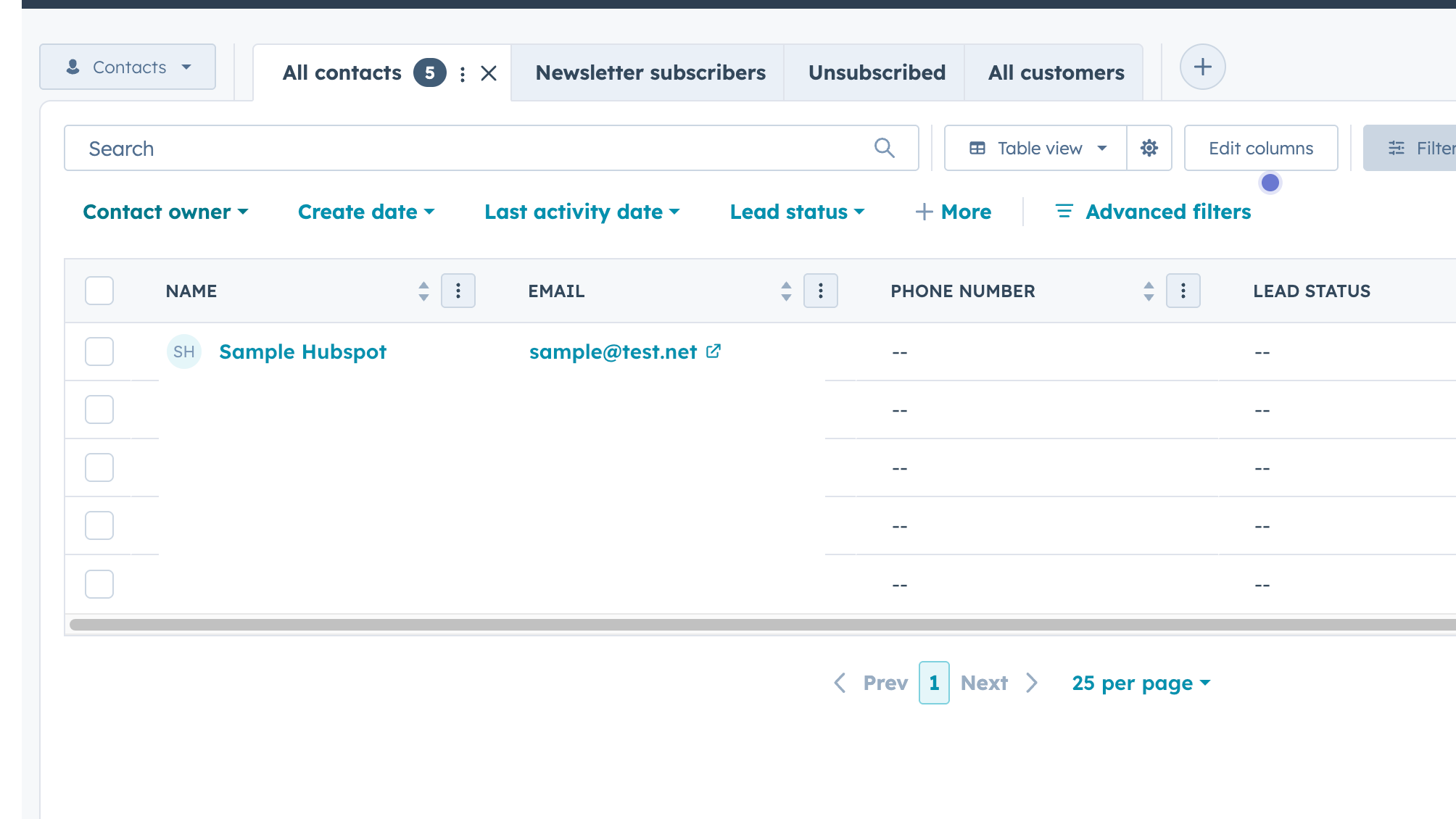Image resolution: width=1456 pixels, height=819 pixels.
Task: Toggle the select all contacts checkbox
Action: click(99, 291)
